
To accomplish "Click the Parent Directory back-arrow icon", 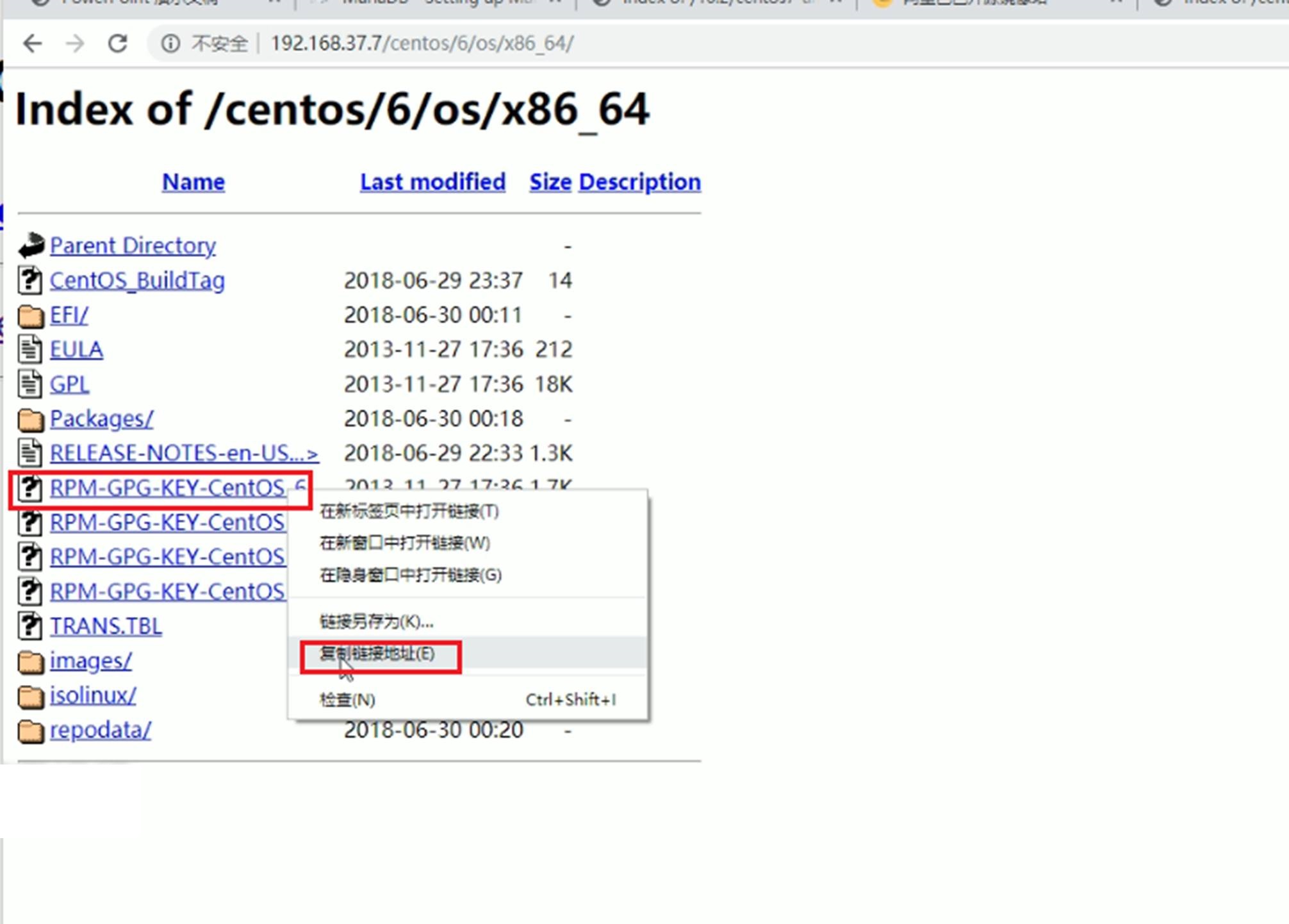I will [x=30, y=245].
